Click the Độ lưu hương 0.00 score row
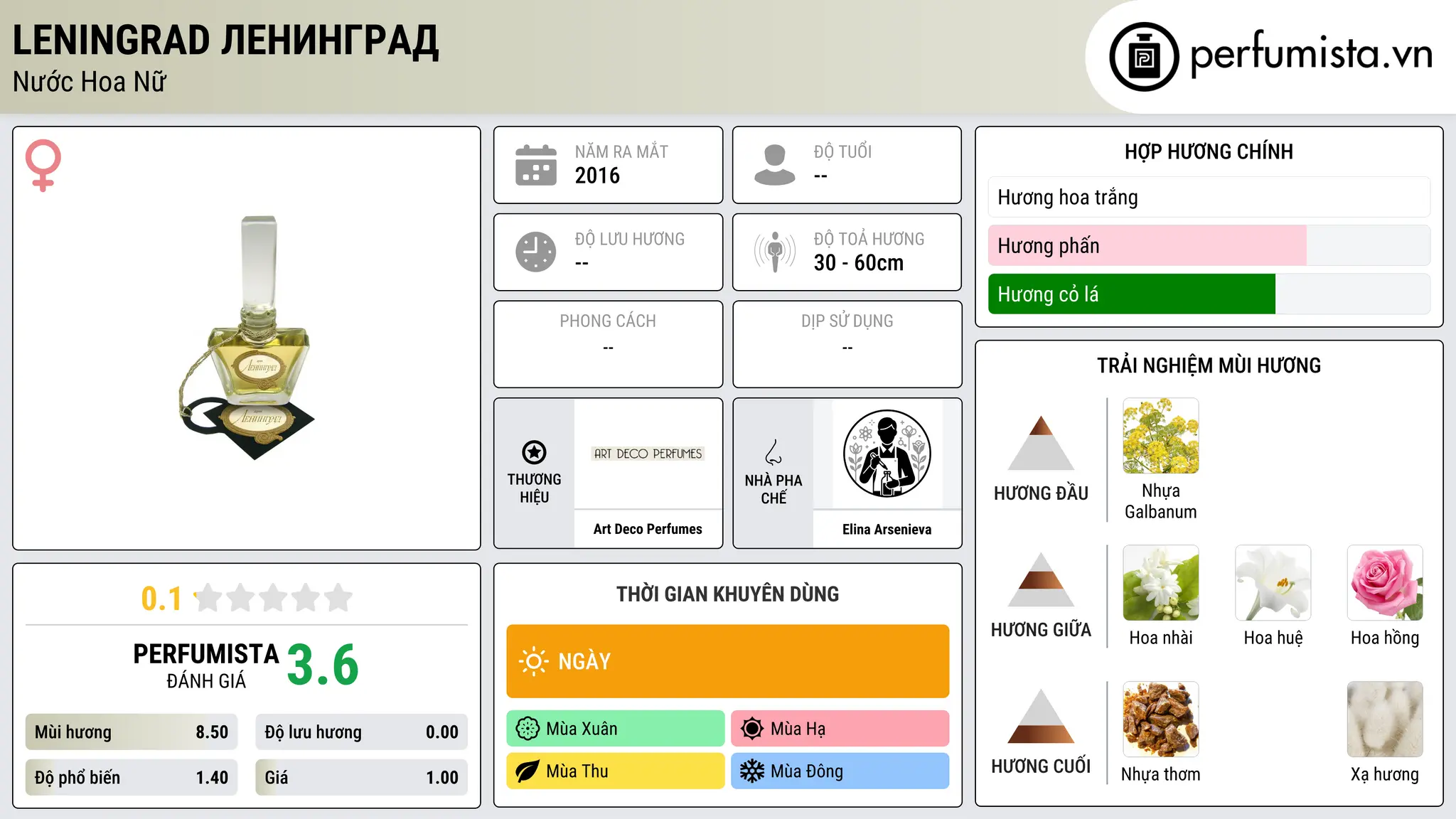 (362, 732)
